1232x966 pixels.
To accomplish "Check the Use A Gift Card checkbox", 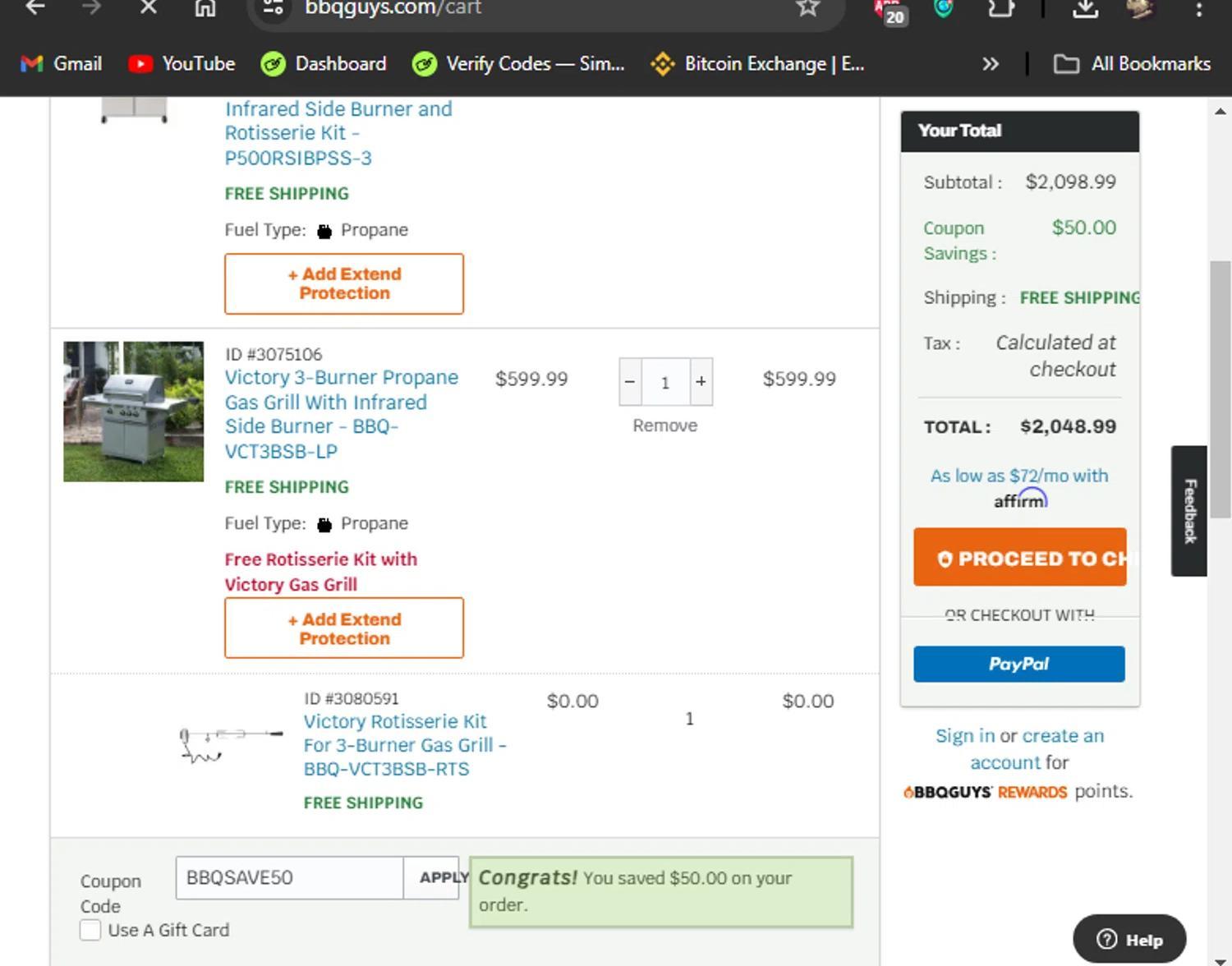I will click(90, 930).
